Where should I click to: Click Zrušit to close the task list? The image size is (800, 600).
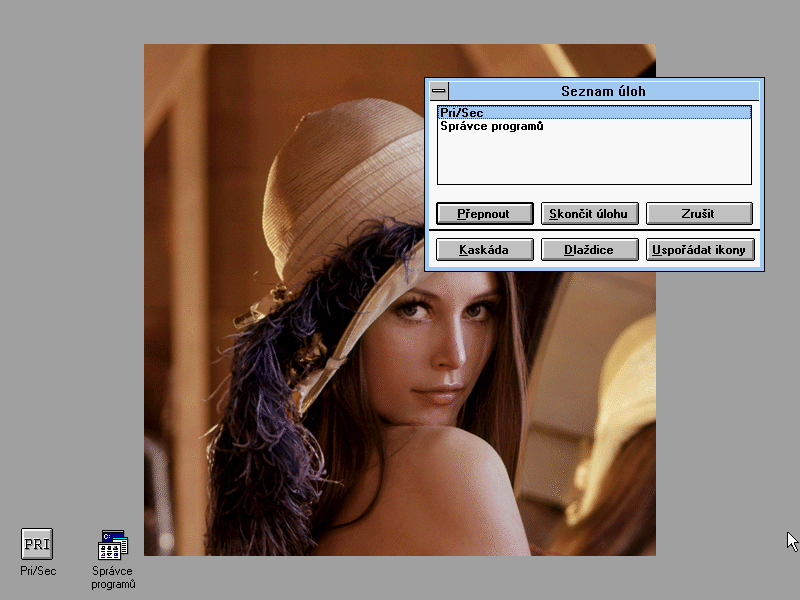tap(699, 213)
